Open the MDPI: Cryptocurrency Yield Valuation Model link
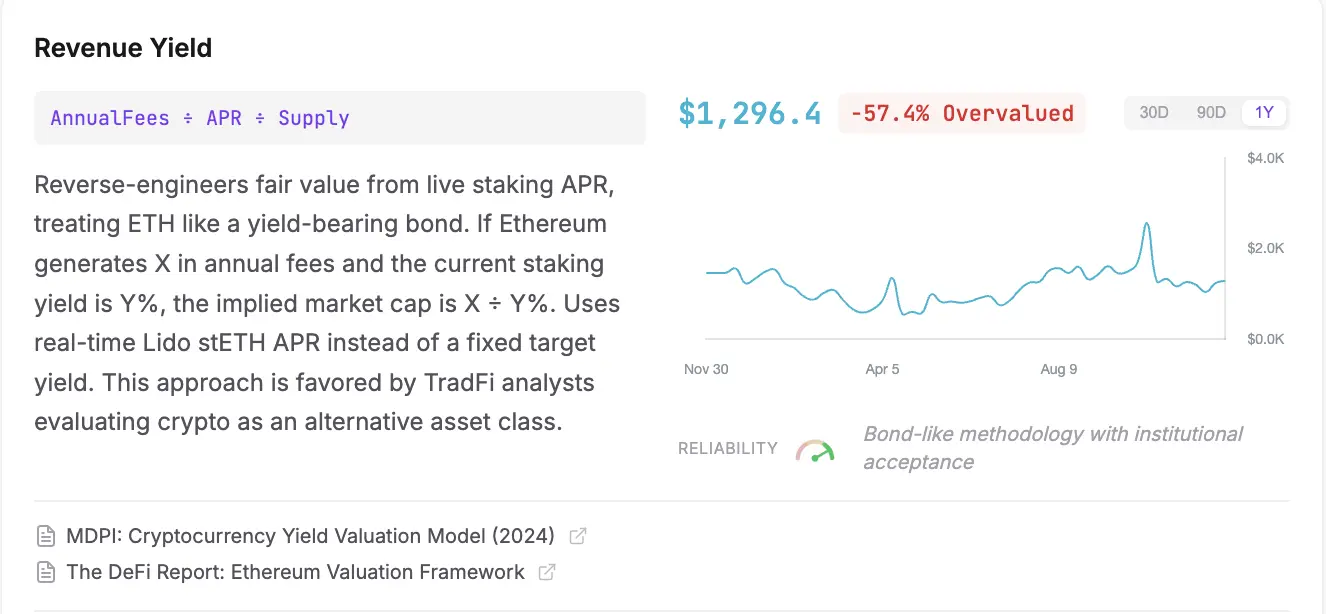The height and width of the screenshot is (614, 1326). click(309, 536)
